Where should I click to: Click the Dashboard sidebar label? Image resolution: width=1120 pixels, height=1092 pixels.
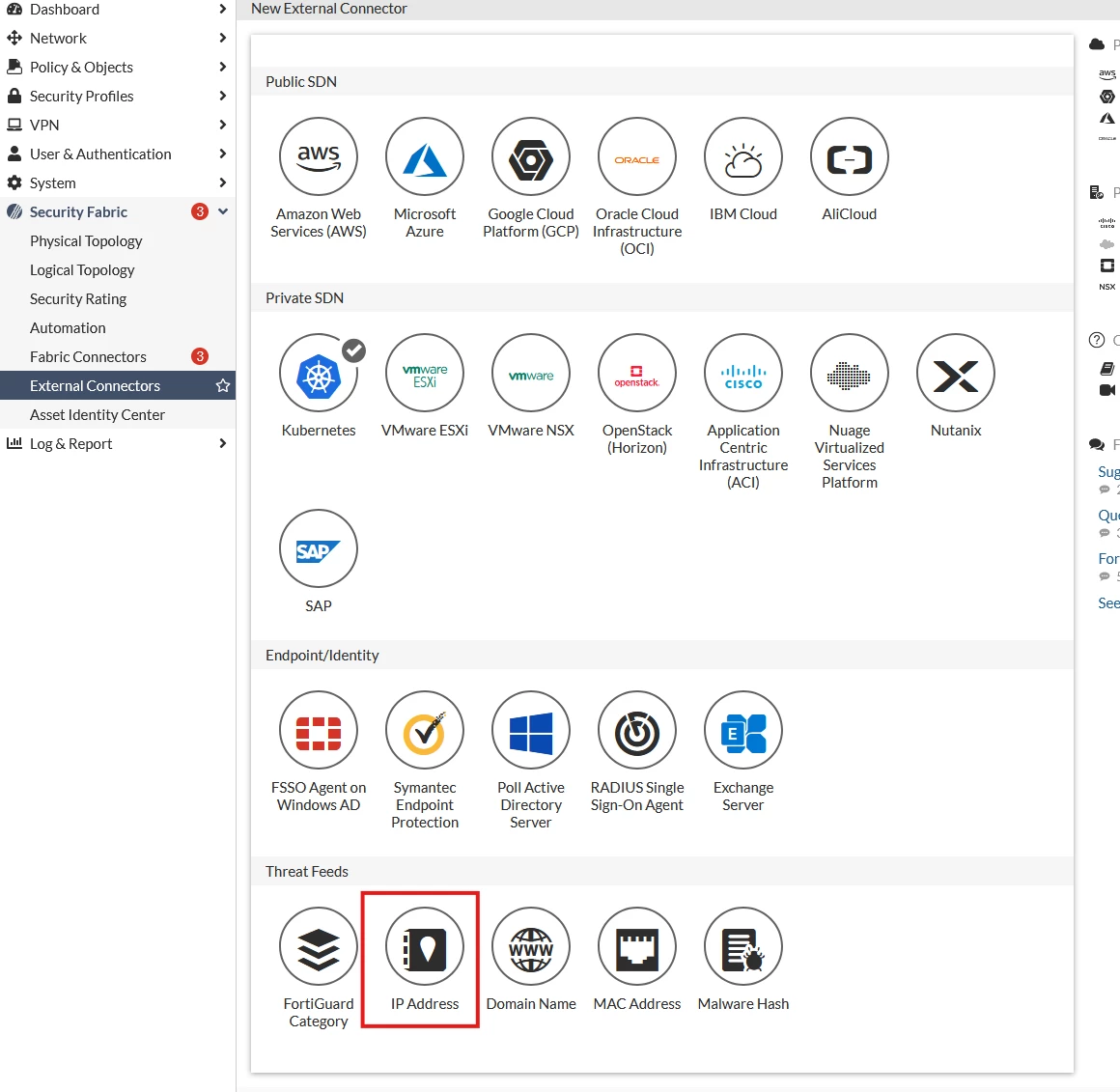click(65, 10)
